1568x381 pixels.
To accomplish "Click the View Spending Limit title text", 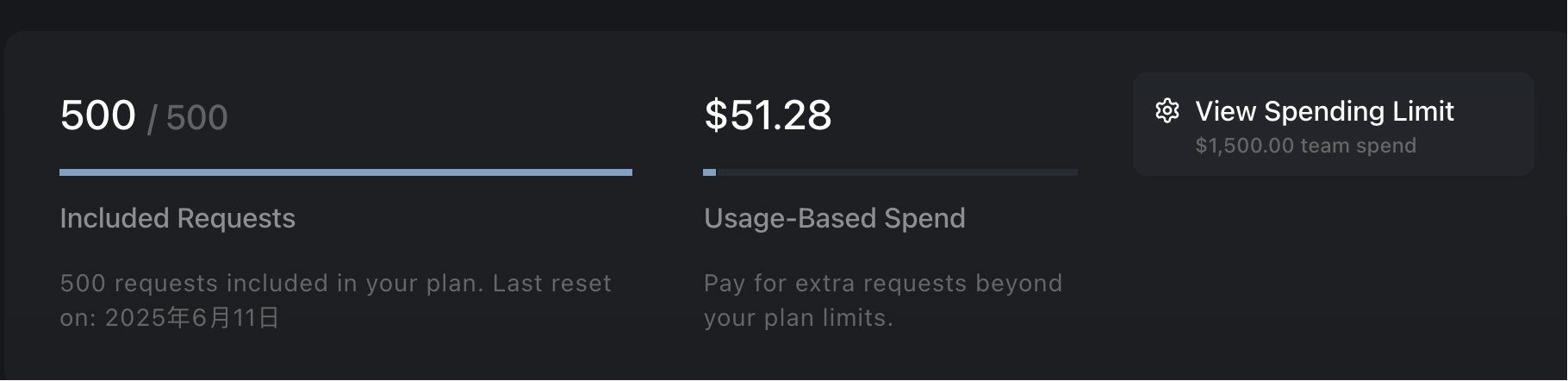I will tap(1324, 111).
